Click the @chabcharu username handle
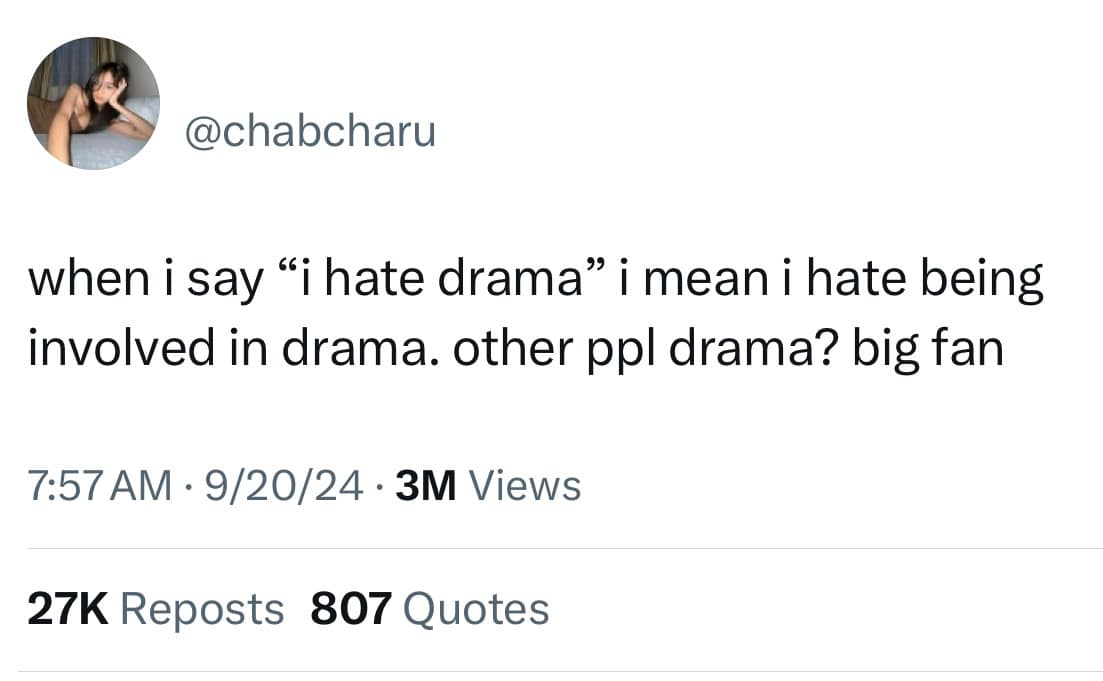This screenshot has width=1103, height=681. (310, 131)
